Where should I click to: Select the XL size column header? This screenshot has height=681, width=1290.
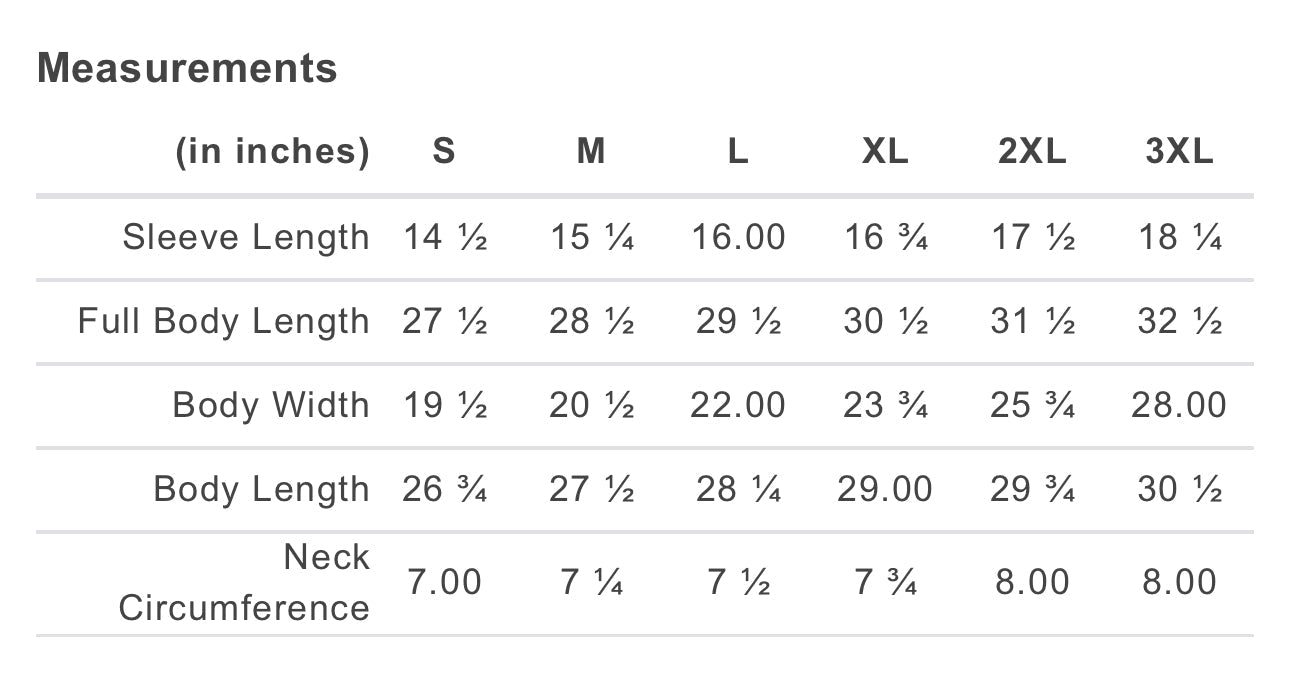(885, 151)
